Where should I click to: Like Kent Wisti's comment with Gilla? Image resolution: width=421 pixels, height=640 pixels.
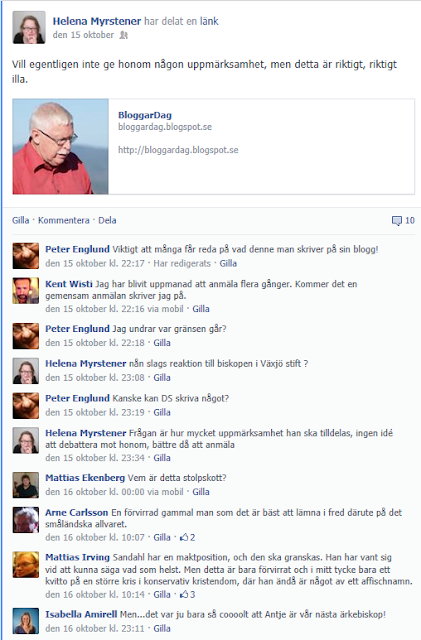pyautogui.click(x=201, y=309)
